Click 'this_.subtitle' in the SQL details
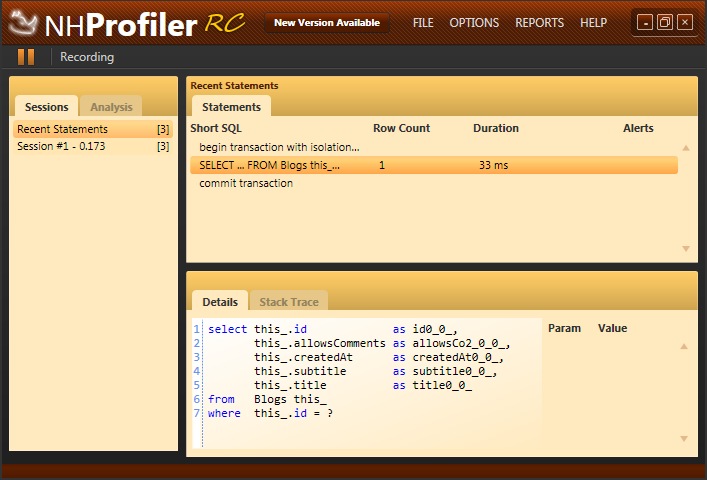The width and height of the screenshot is (707, 480). [300, 371]
